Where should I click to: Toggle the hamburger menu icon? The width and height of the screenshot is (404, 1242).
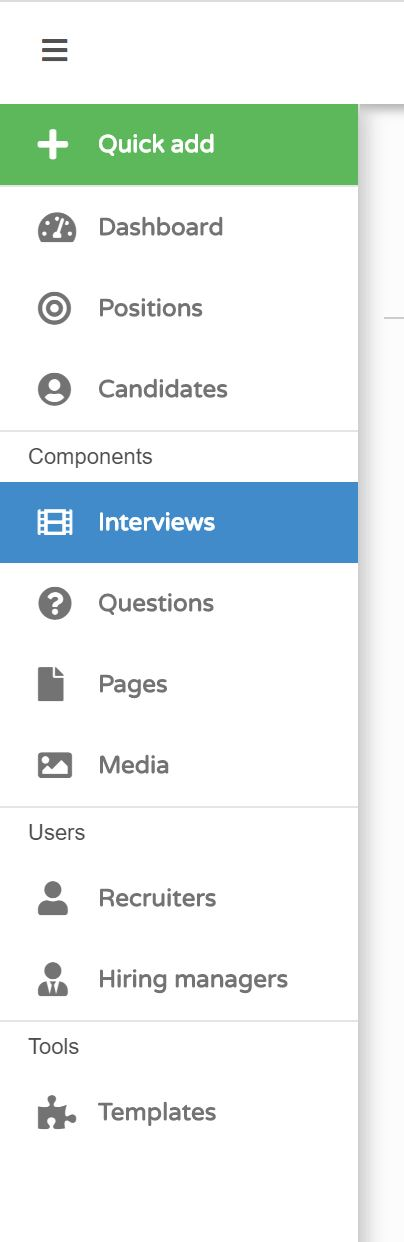pyautogui.click(x=54, y=50)
